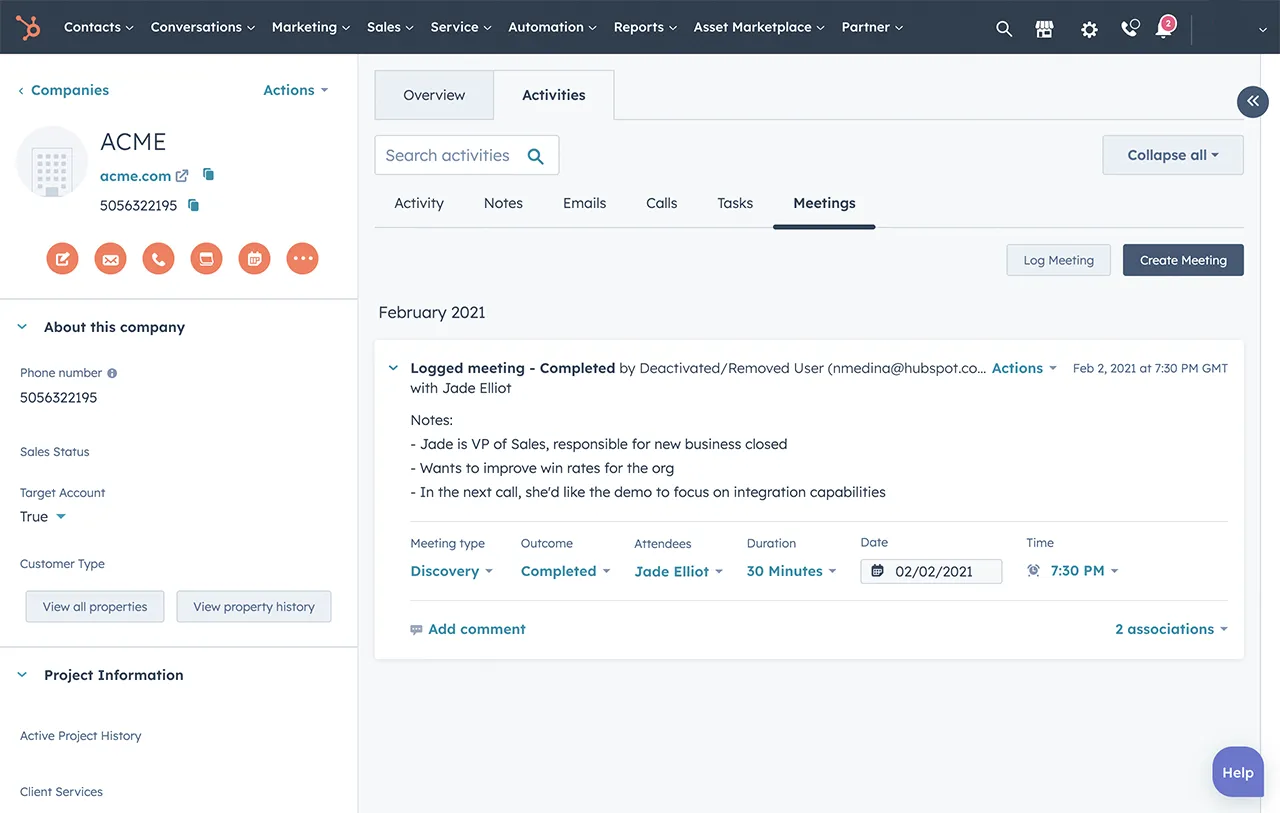
Task: Open the 7:30 PM time dropdown
Action: point(1084,571)
